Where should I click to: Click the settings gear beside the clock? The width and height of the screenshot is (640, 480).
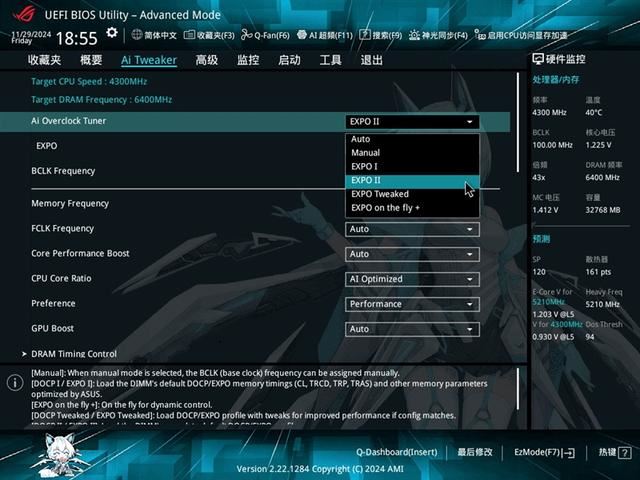point(112,33)
